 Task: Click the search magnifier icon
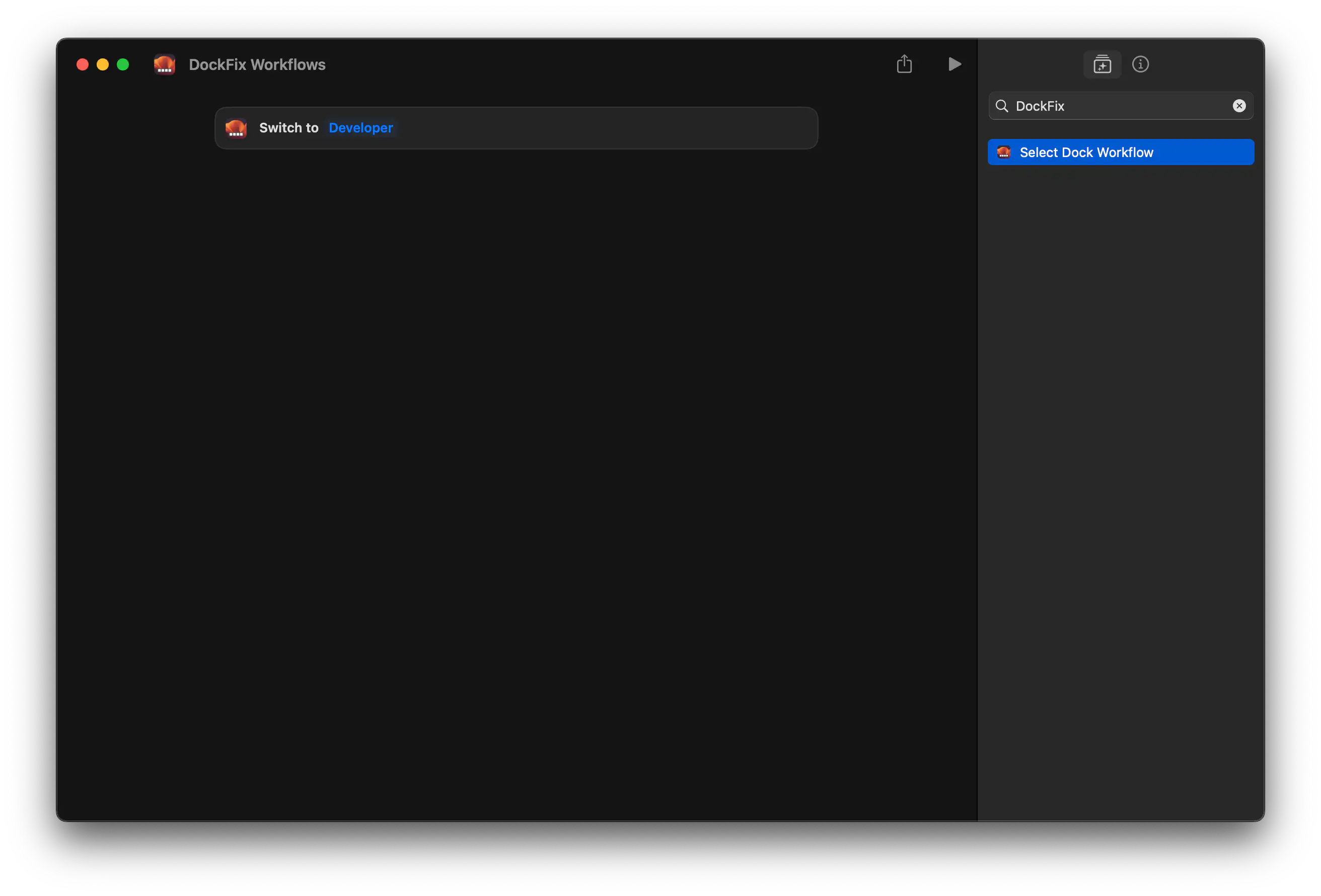point(1001,106)
